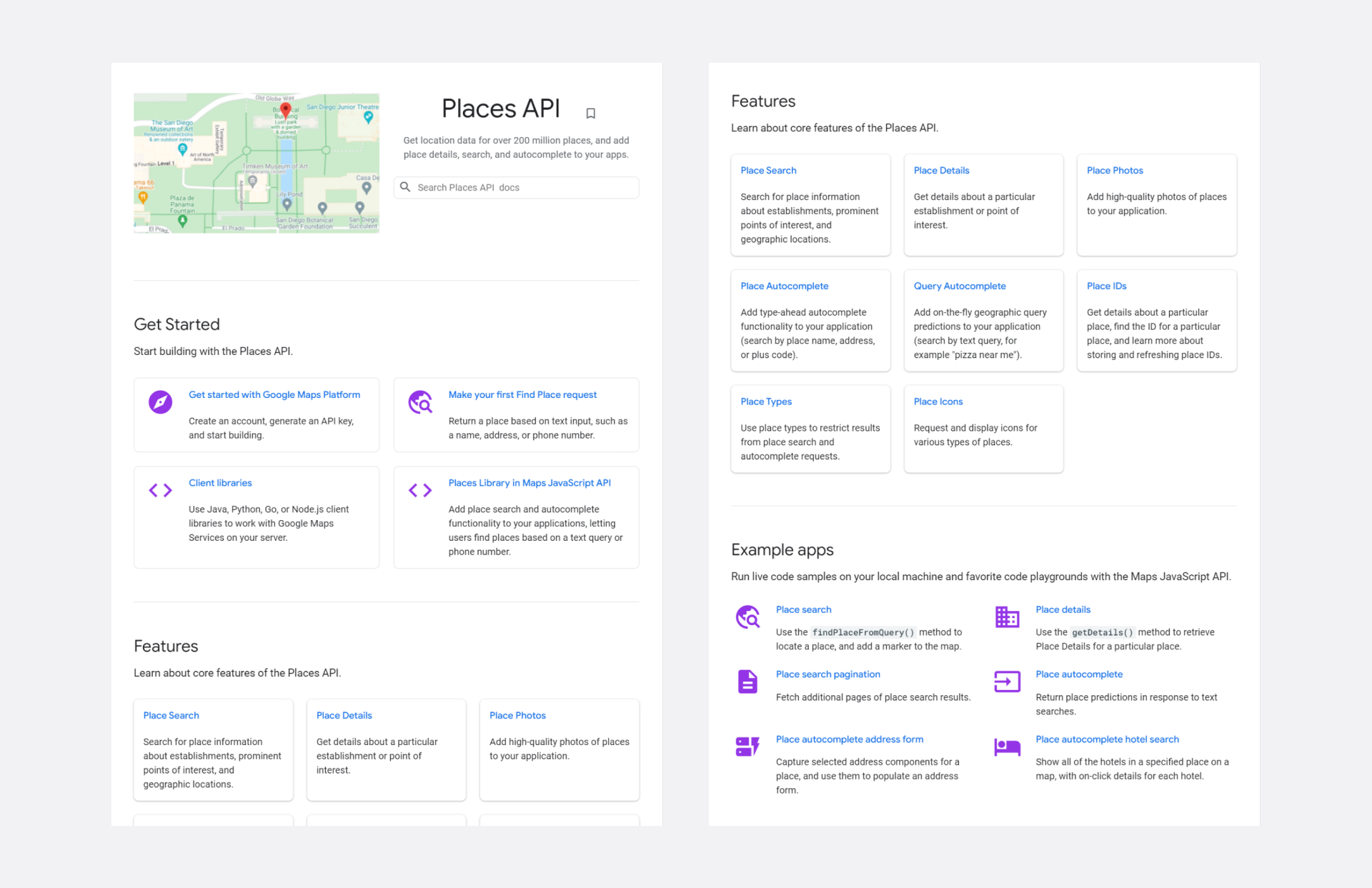Open the Place Types feature link
The height and width of the screenshot is (888, 1372).
[766, 401]
